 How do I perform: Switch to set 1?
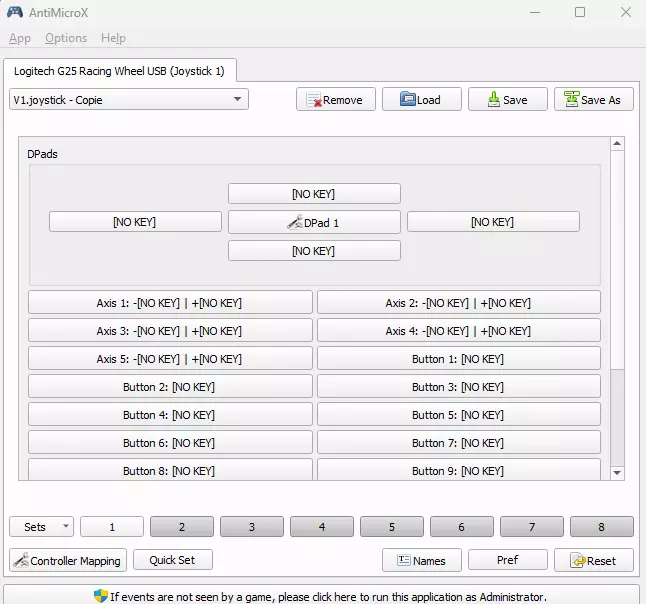click(x=112, y=527)
